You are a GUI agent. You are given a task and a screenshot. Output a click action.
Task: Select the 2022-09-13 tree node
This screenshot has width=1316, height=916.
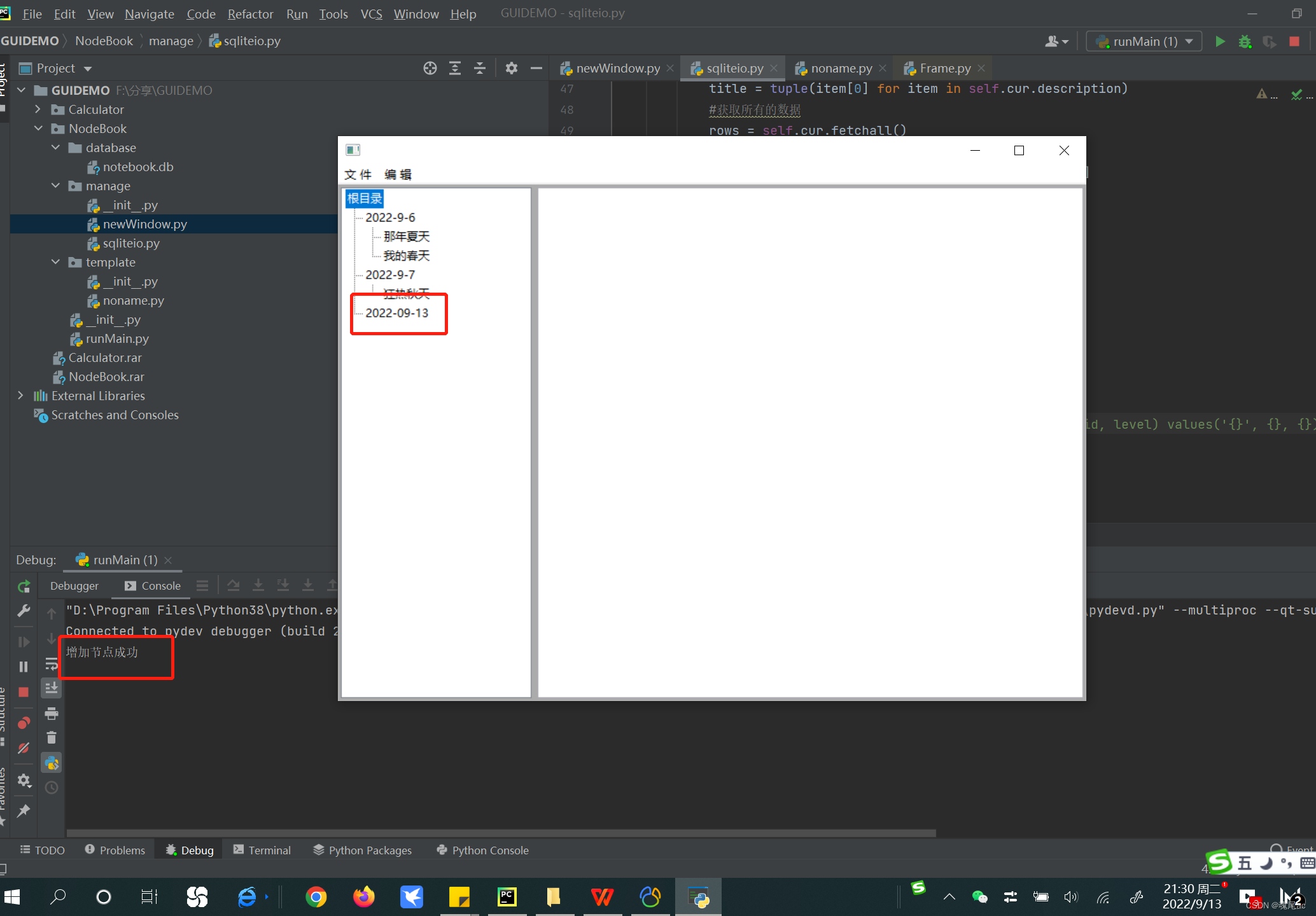pos(397,313)
